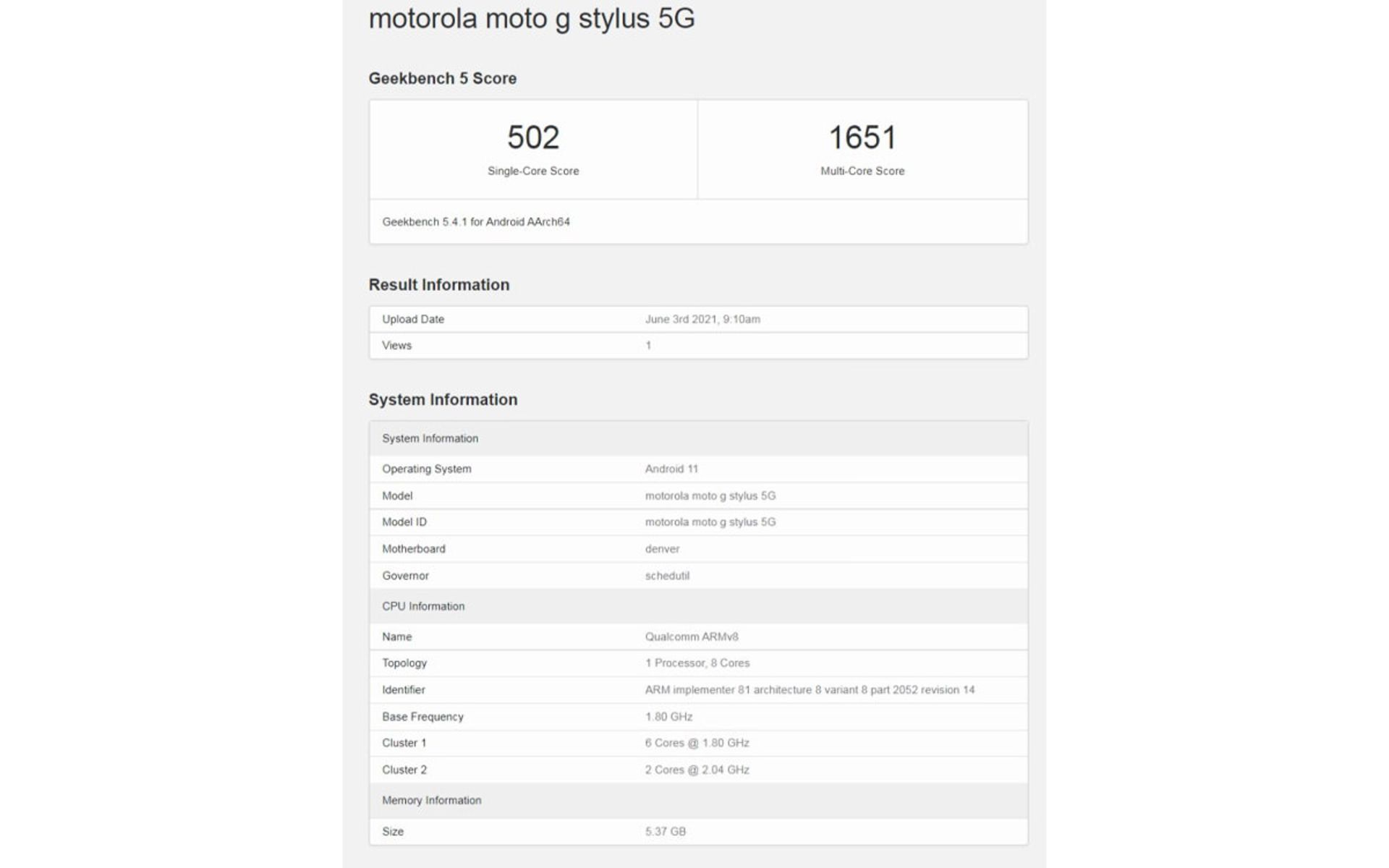Click the motherboard value denver

click(662, 549)
